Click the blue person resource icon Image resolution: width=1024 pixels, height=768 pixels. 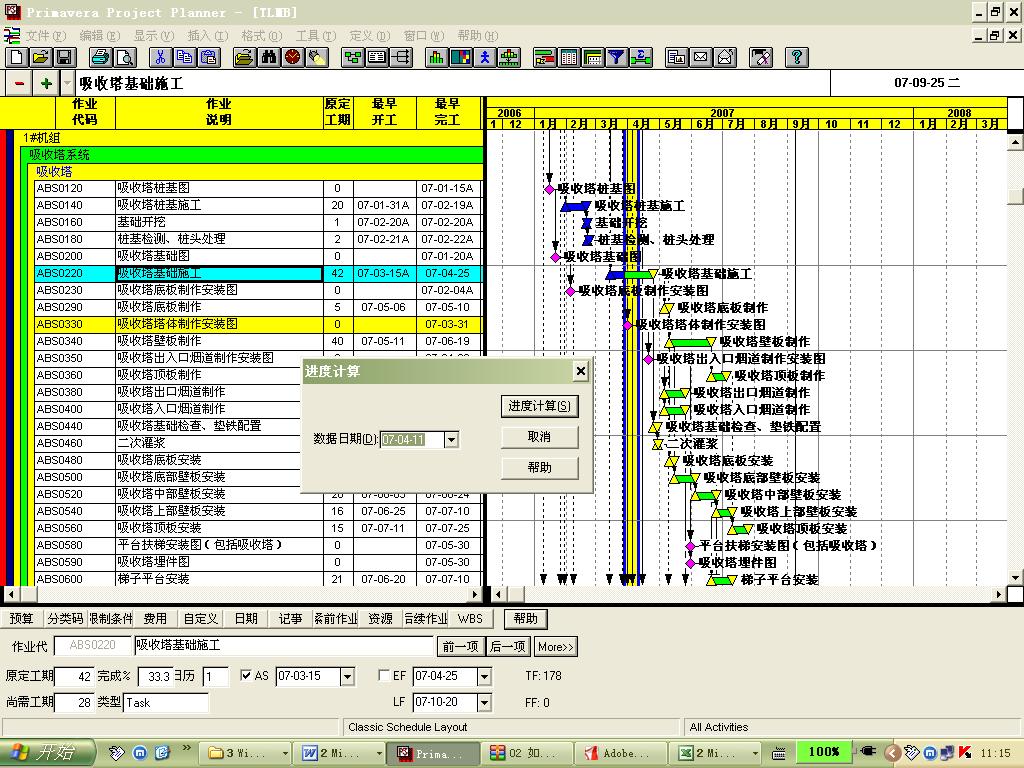(485, 57)
